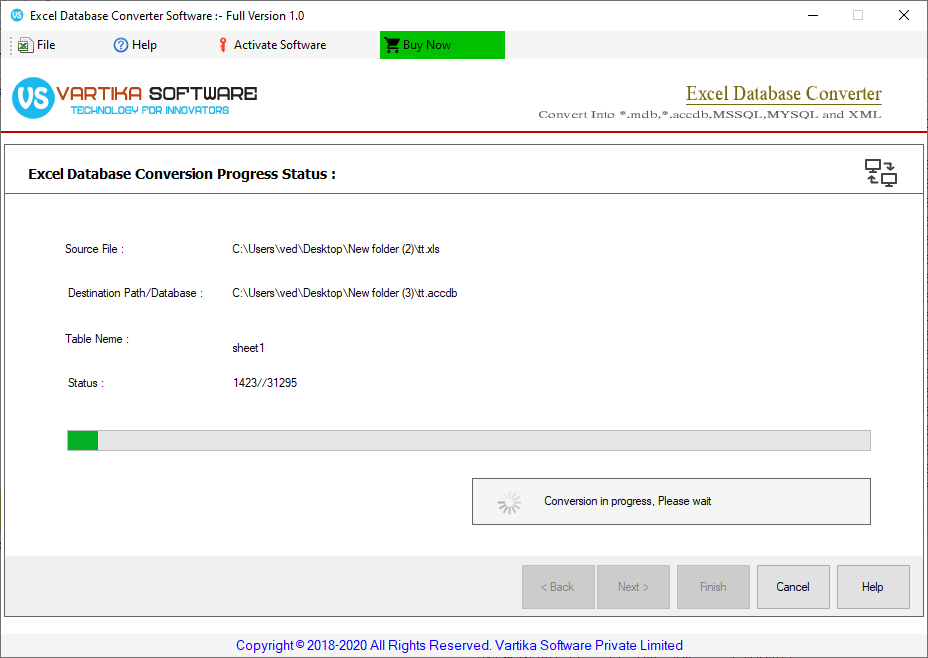
Task: Click the blue question mark help icon
Action: pos(120,45)
